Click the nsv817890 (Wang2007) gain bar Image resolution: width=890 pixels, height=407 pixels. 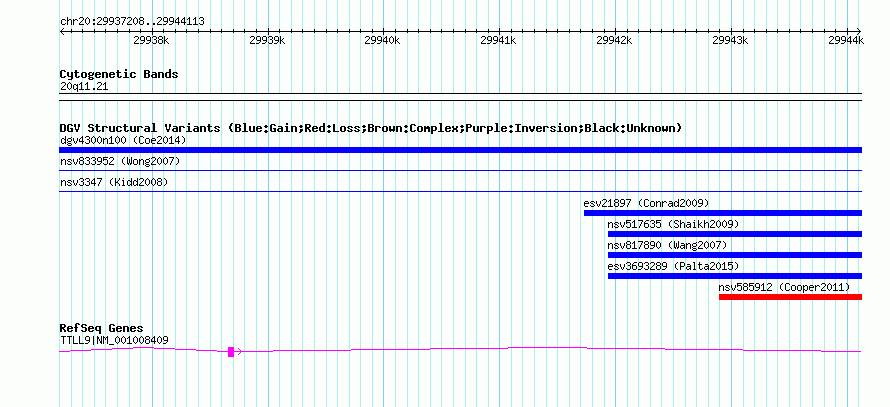pos(734,255)
